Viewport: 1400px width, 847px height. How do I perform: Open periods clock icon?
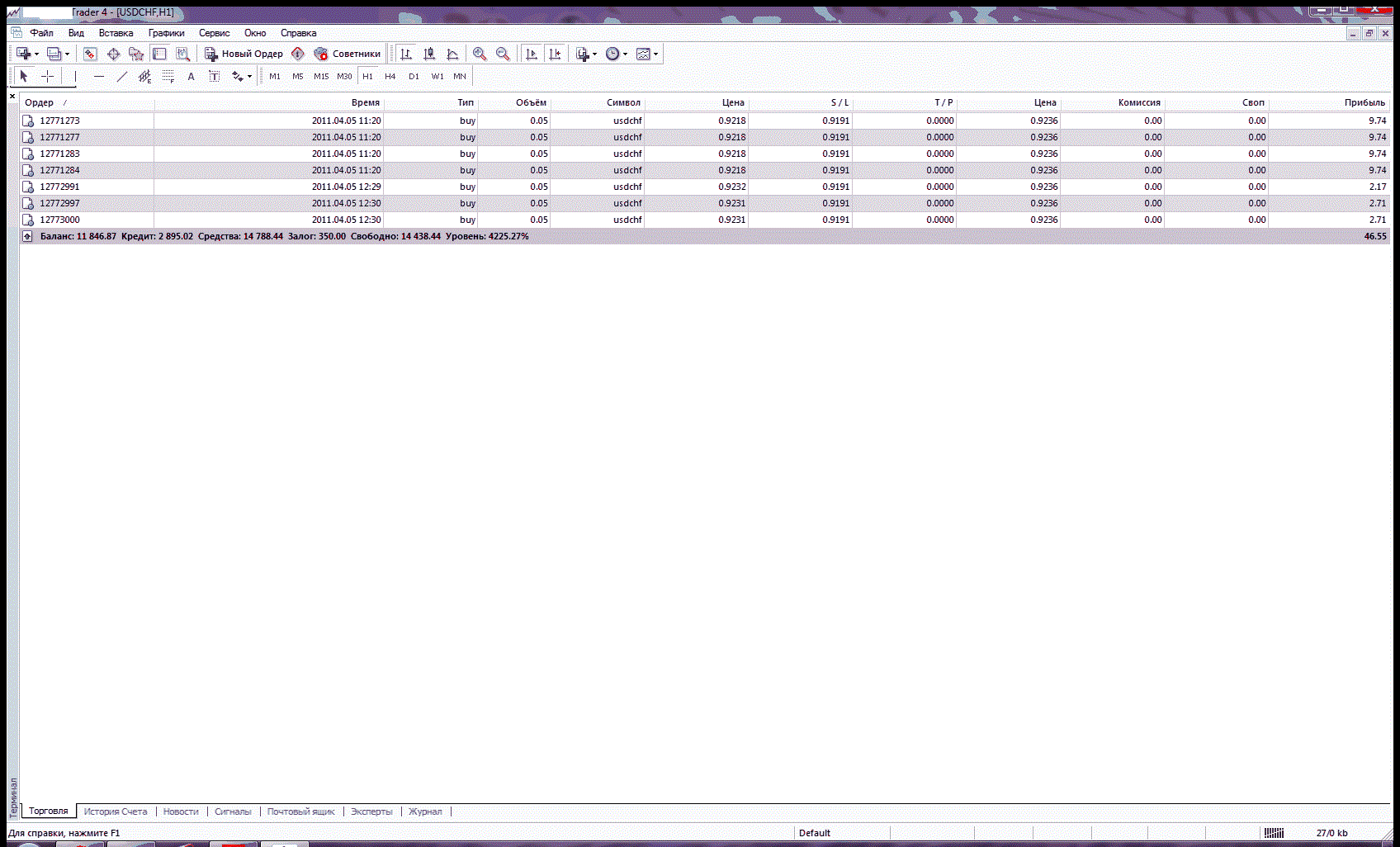point(612,54)
